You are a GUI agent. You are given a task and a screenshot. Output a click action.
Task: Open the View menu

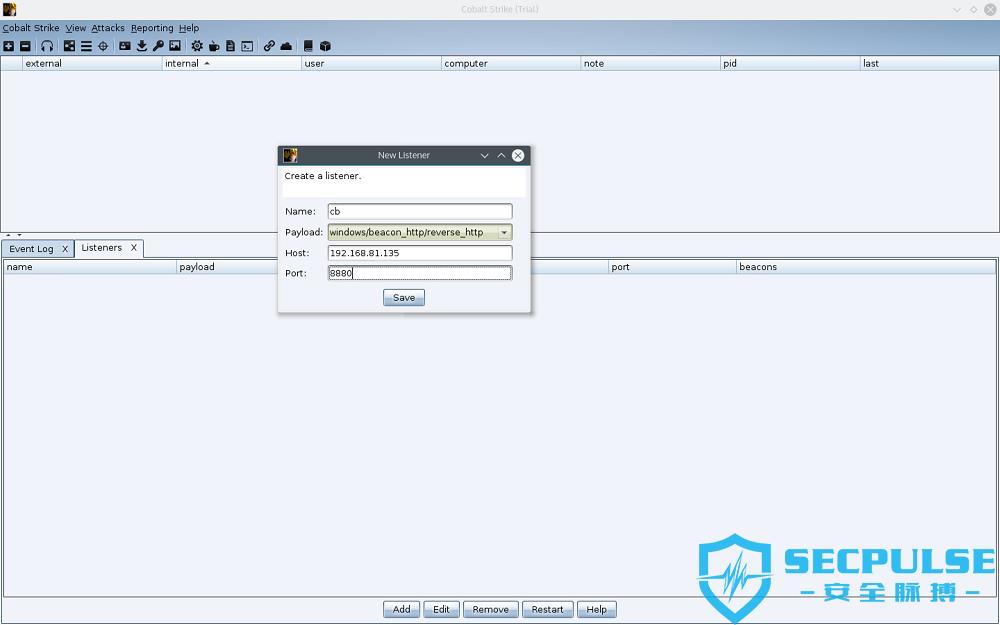(75, 28)
